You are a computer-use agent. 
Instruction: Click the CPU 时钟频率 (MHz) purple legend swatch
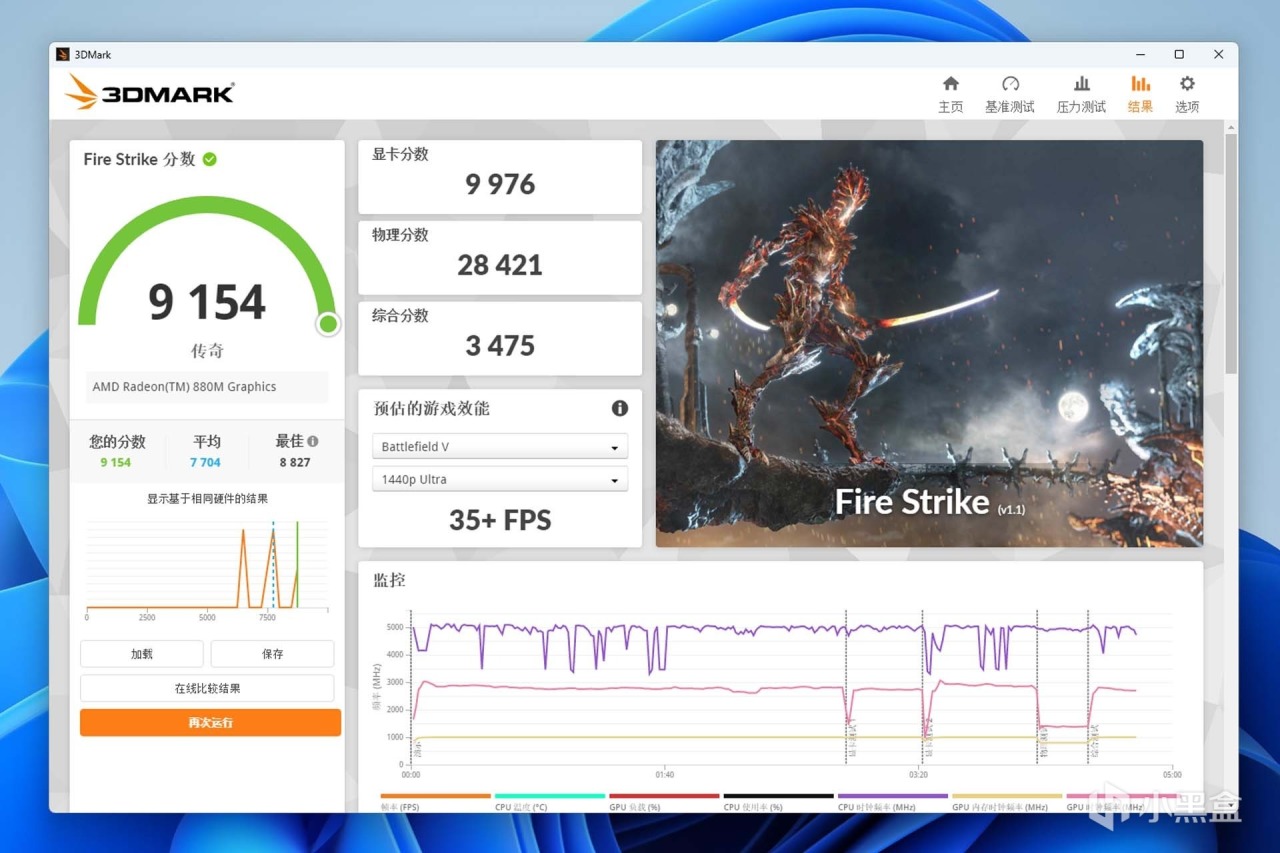pyautogui.click(x=892, y=796)
